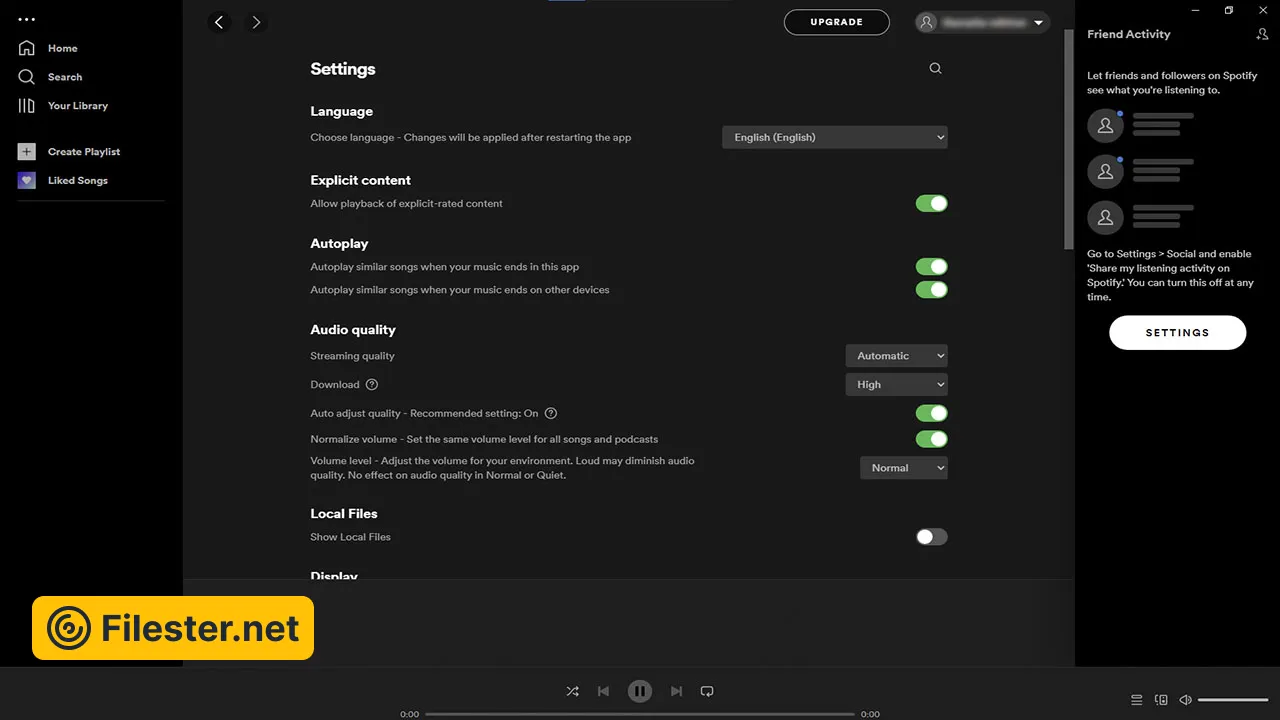Open Liked Songs in the sidebar

tap(77, 181)
